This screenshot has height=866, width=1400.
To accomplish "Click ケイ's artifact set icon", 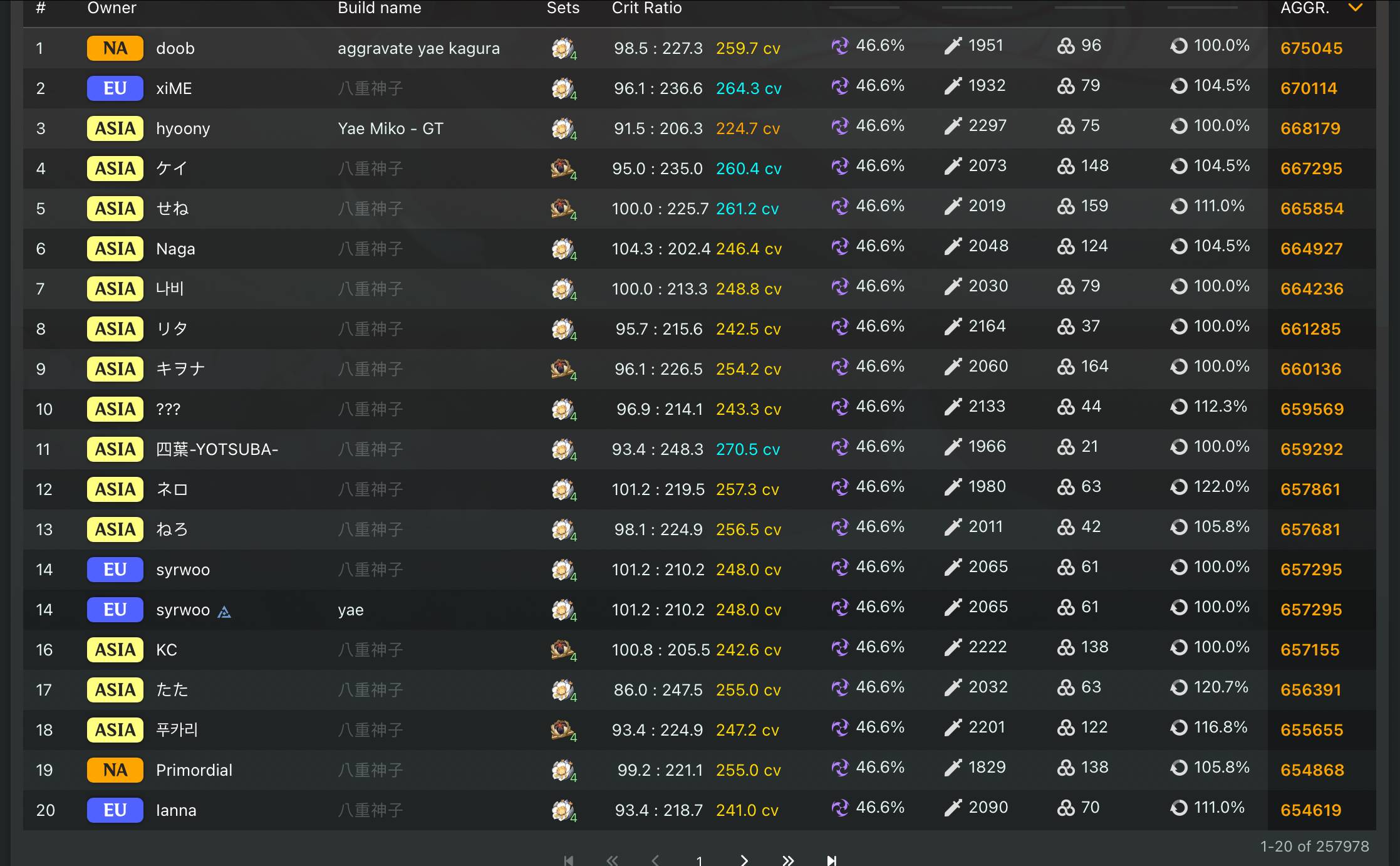I will pyautogui.click(x=563, y=169).
